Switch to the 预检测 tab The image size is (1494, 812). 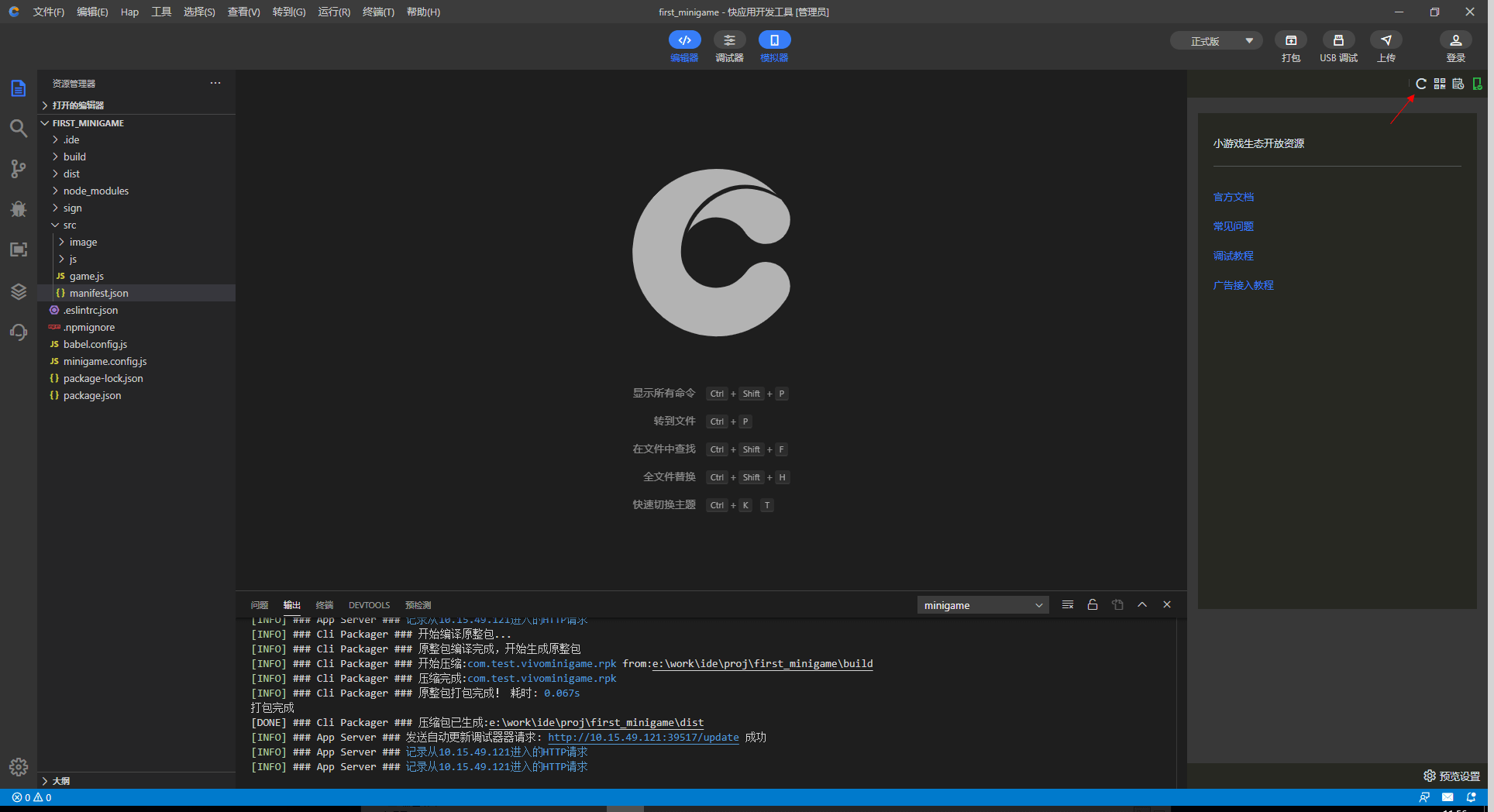click(x=418, y=605)
